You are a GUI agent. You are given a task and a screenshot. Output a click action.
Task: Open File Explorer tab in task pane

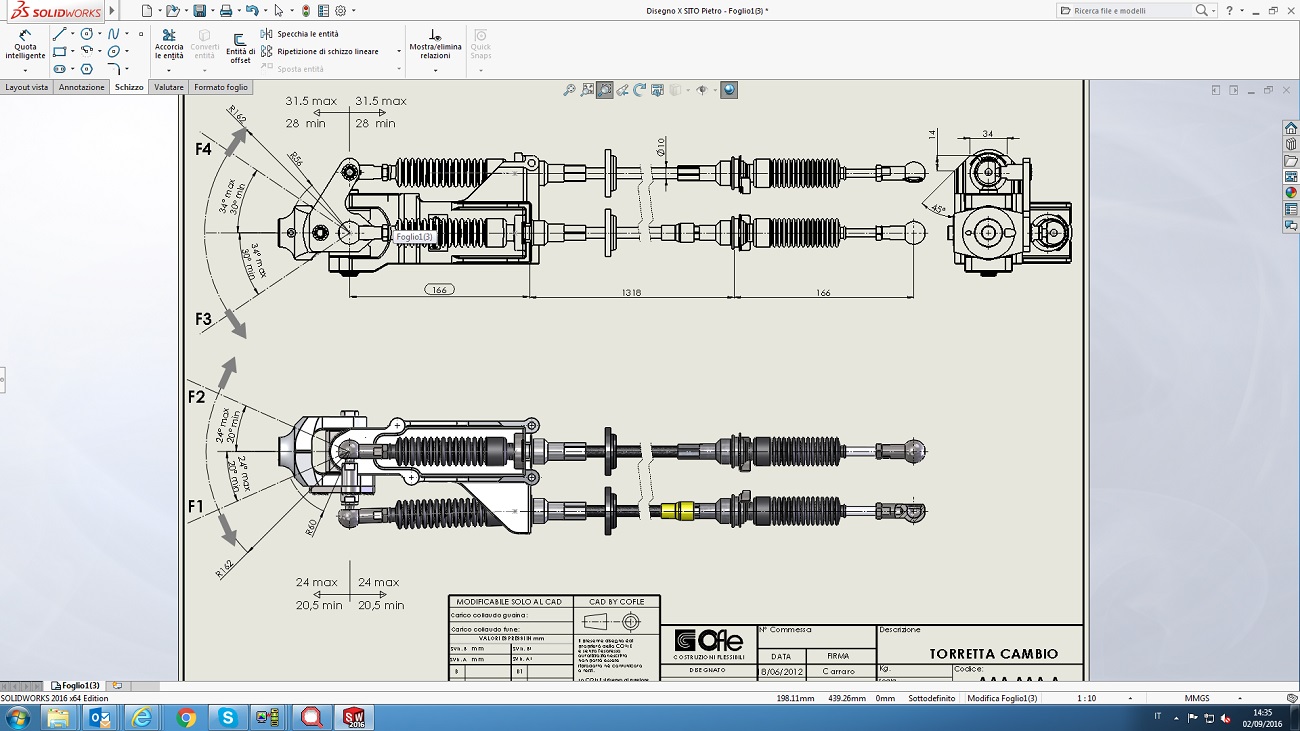(1291, 161)
